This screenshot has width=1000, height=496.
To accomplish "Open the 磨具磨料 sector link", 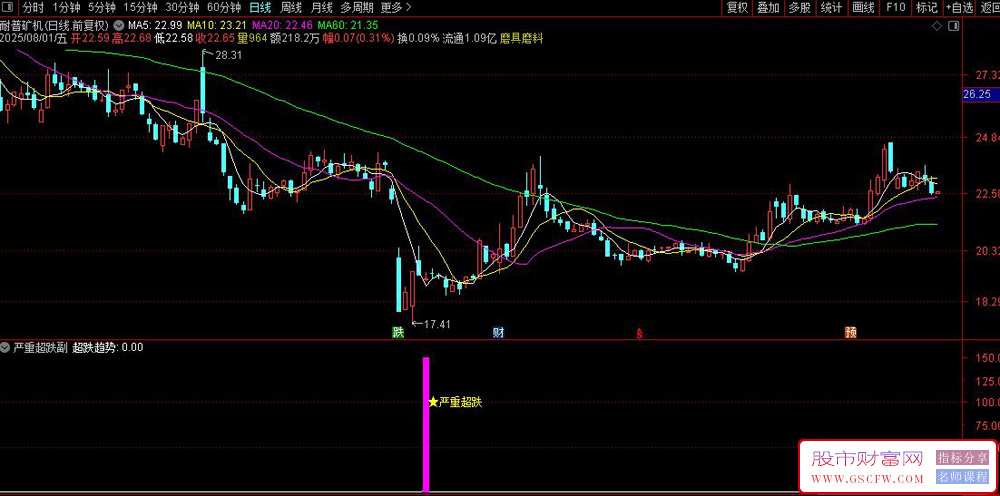I will [x=522, y=38].
